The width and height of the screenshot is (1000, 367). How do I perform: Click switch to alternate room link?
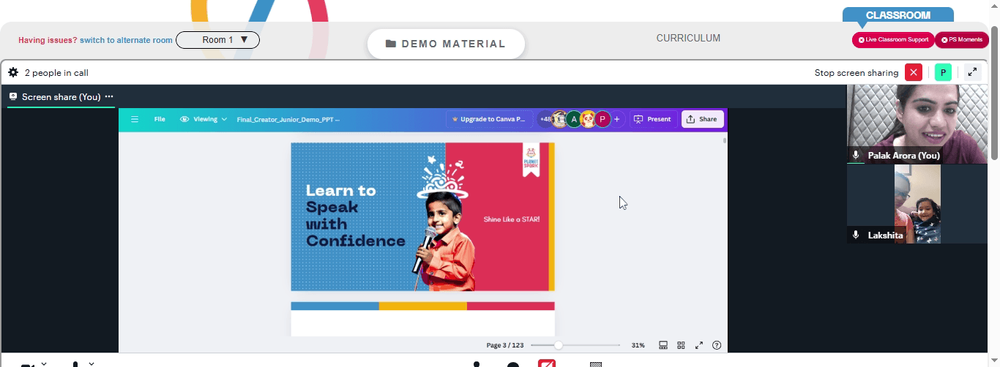click(x=126, y=40)
